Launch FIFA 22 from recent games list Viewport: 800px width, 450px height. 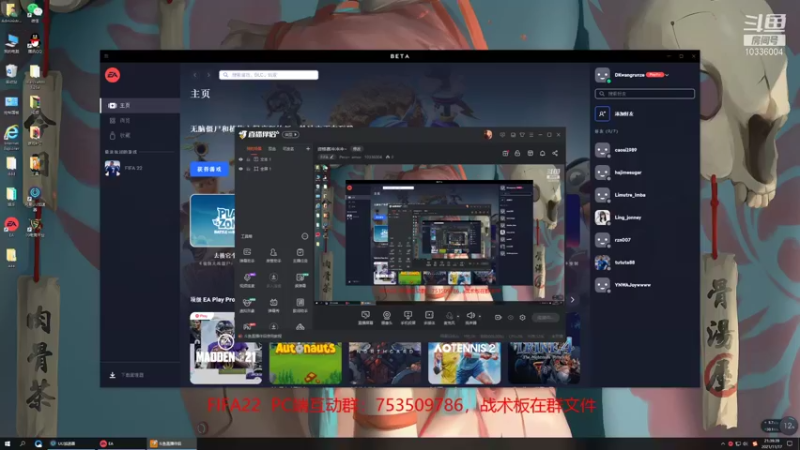click(x=140, y=168)
